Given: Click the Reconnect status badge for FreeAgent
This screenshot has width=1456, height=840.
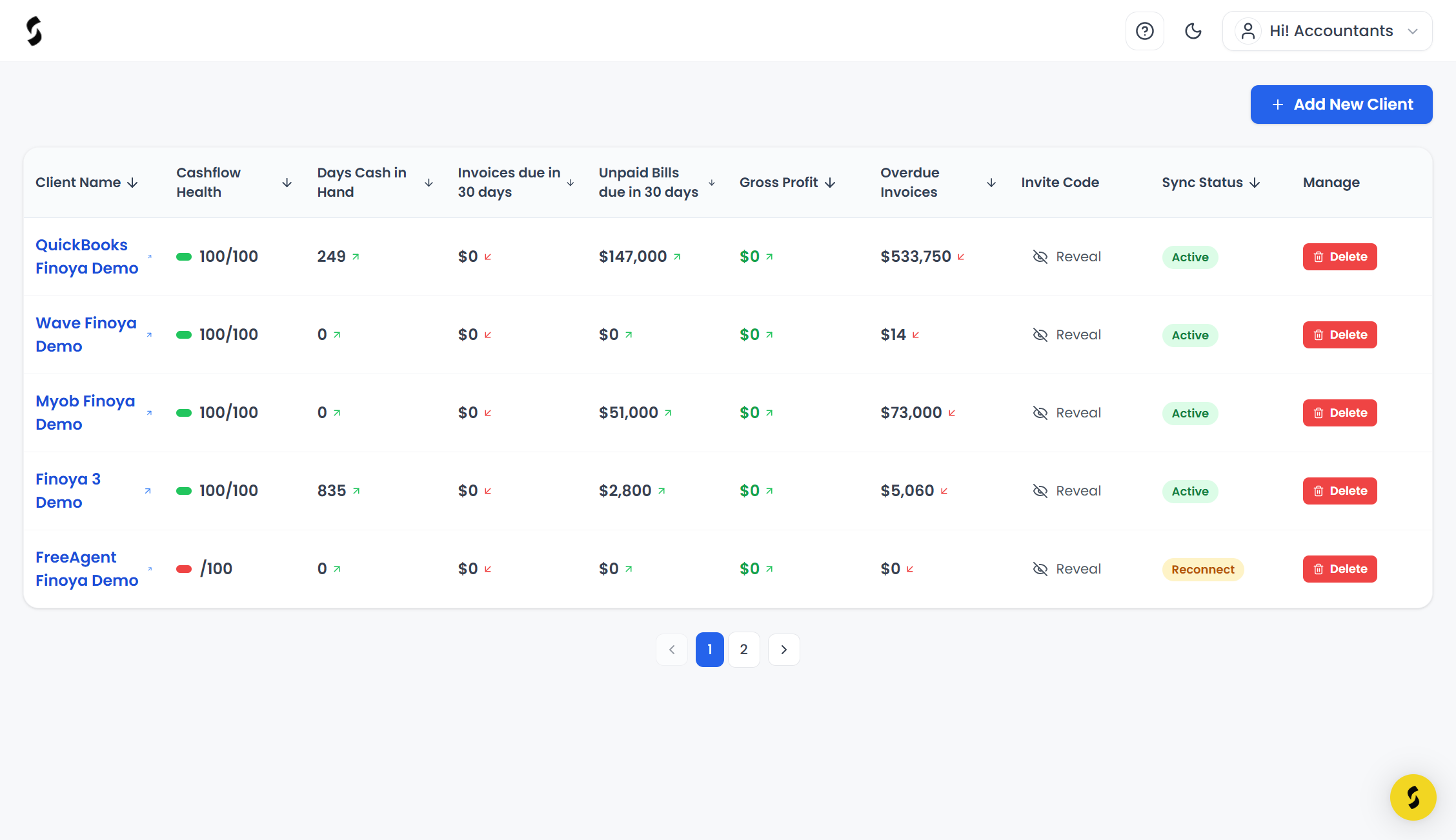Looking at the screenshot, I should (x=1202, y=570).
